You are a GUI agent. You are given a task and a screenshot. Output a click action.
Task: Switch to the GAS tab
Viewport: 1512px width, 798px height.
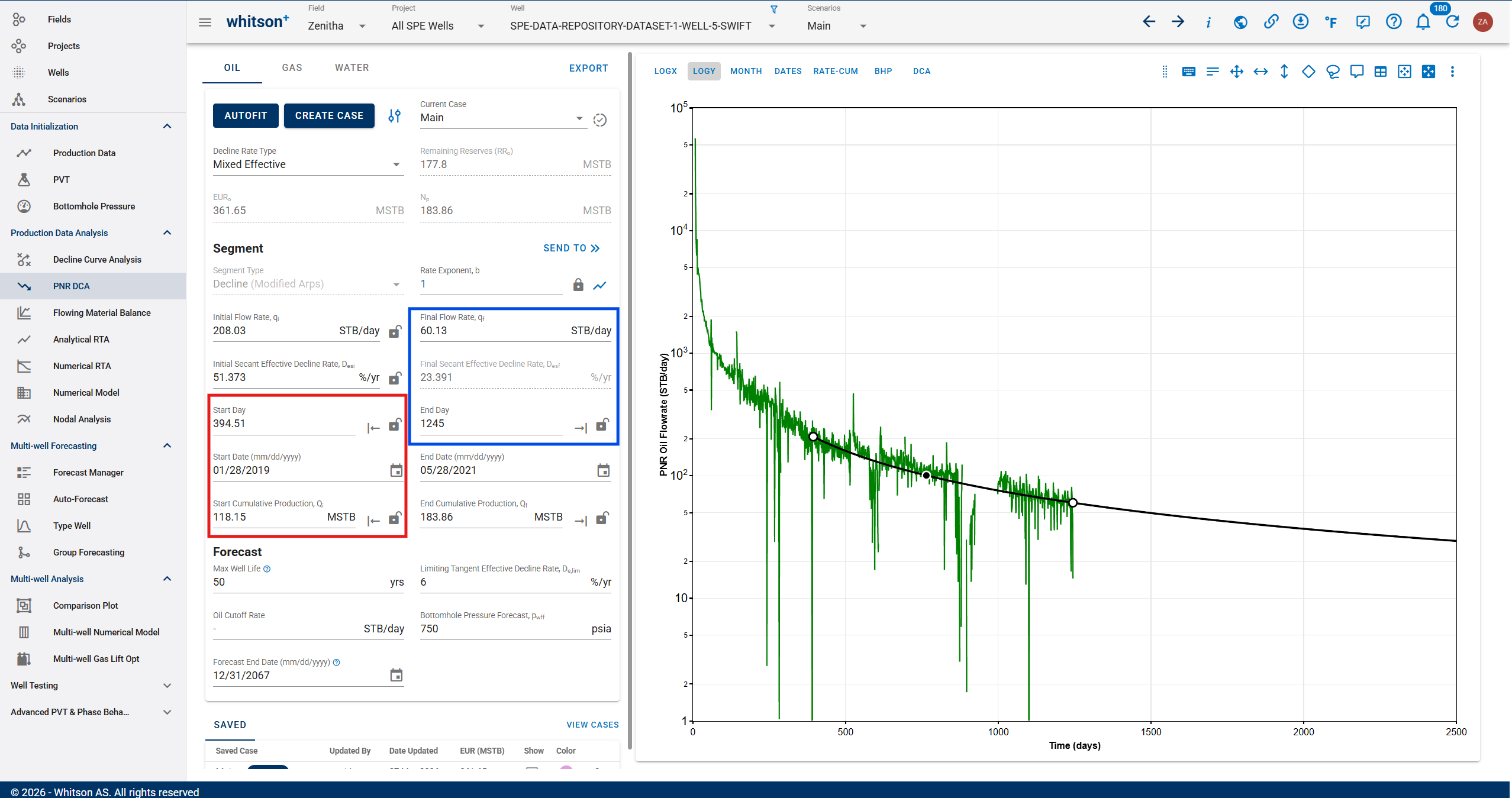pos(292,68)
